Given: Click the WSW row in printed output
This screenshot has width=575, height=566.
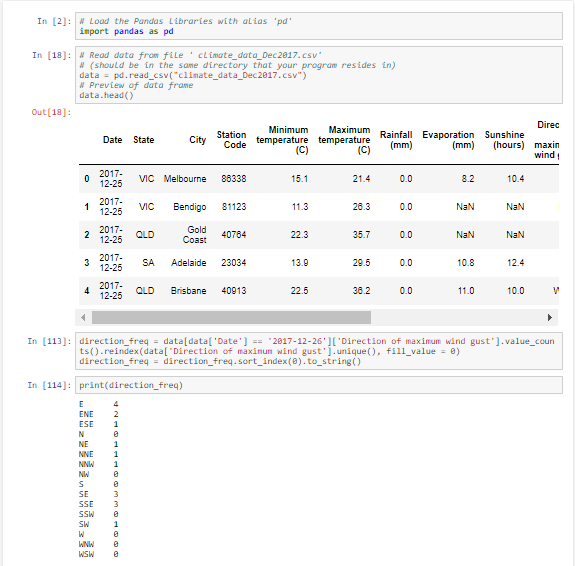Looking at the screenshot, I should (x=98, y=554).
